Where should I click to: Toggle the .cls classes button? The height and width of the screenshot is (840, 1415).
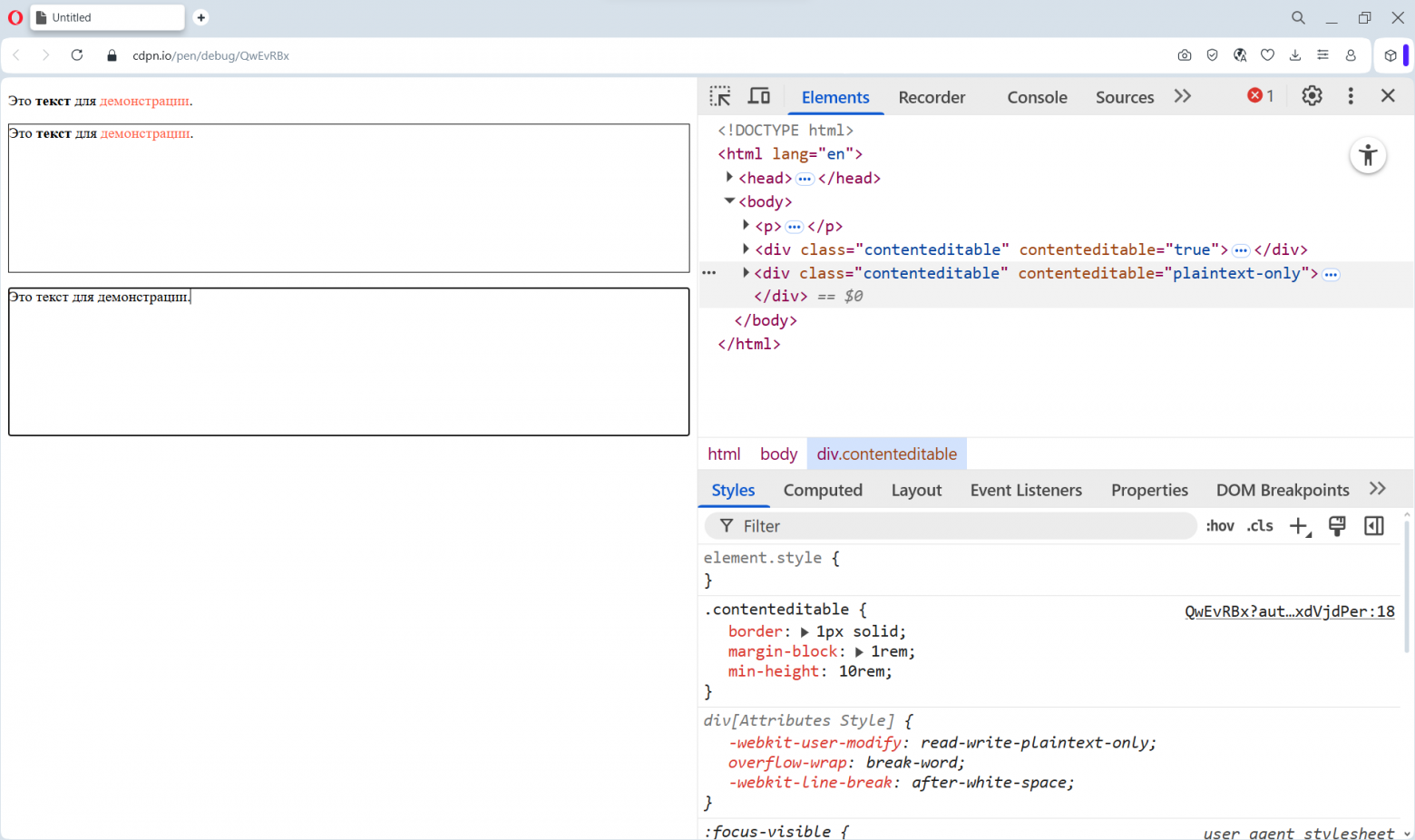pos(1260,526)
